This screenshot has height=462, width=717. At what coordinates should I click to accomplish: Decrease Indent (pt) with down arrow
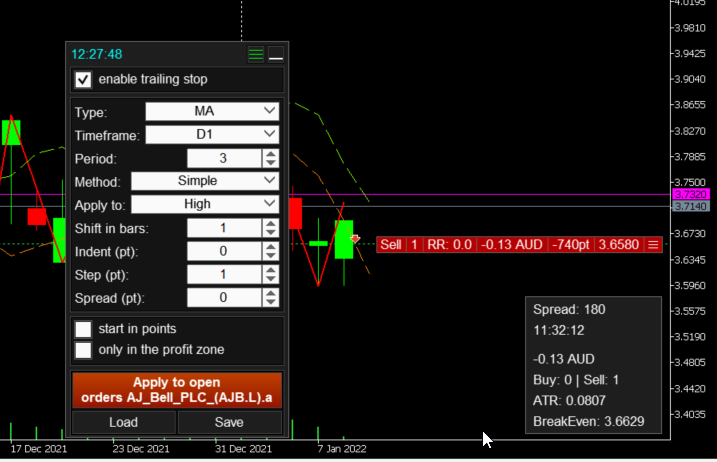coord(271,256)
